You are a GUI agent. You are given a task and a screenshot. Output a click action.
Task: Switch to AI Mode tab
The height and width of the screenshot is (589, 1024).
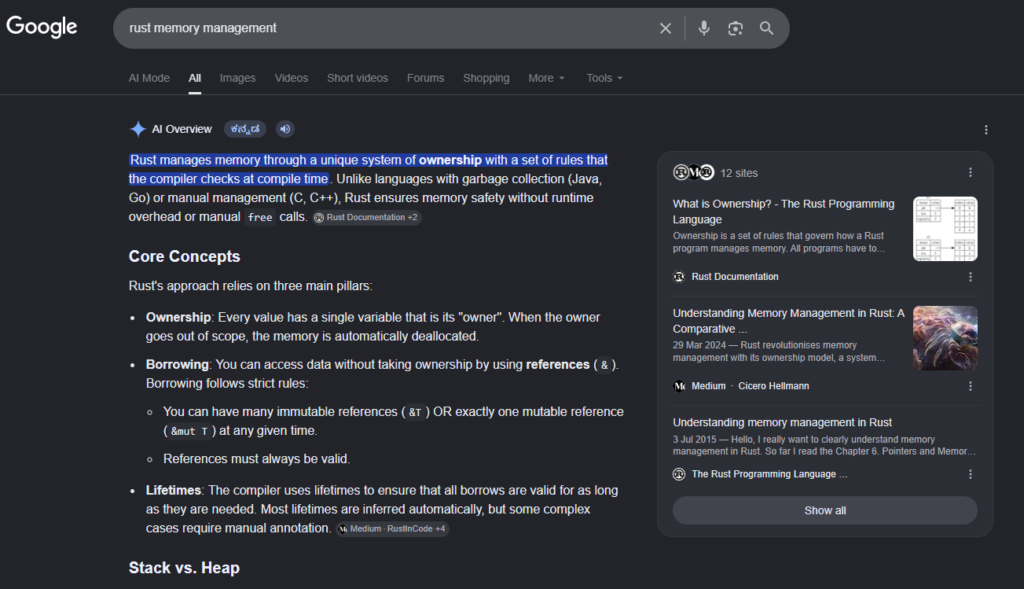point(149,78)
